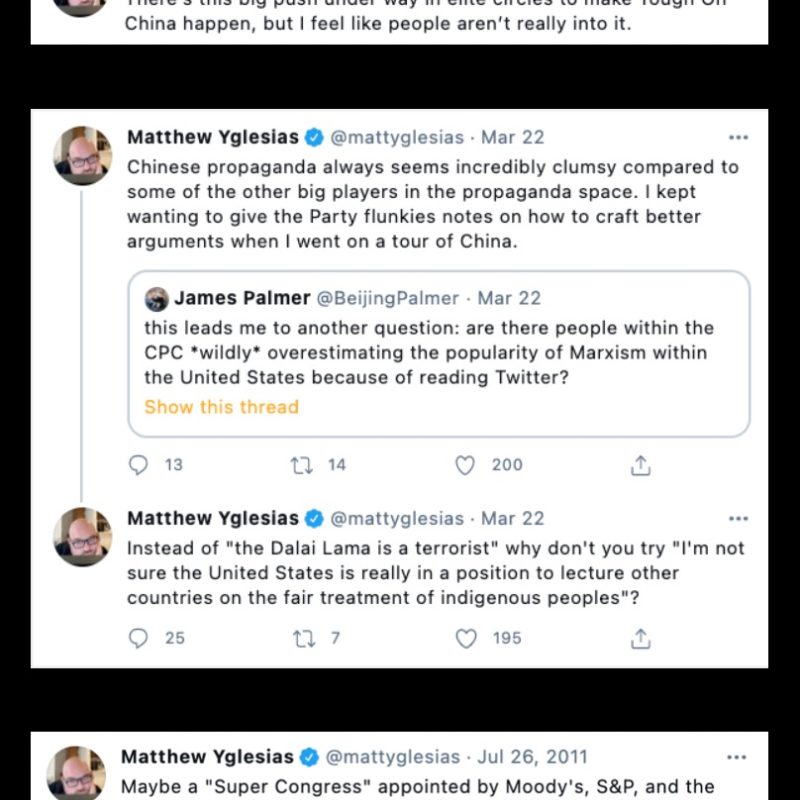Screen dimensions: 800x800
Task: Reply to the Dalai Lama tweet
Action: coord(140,638)
